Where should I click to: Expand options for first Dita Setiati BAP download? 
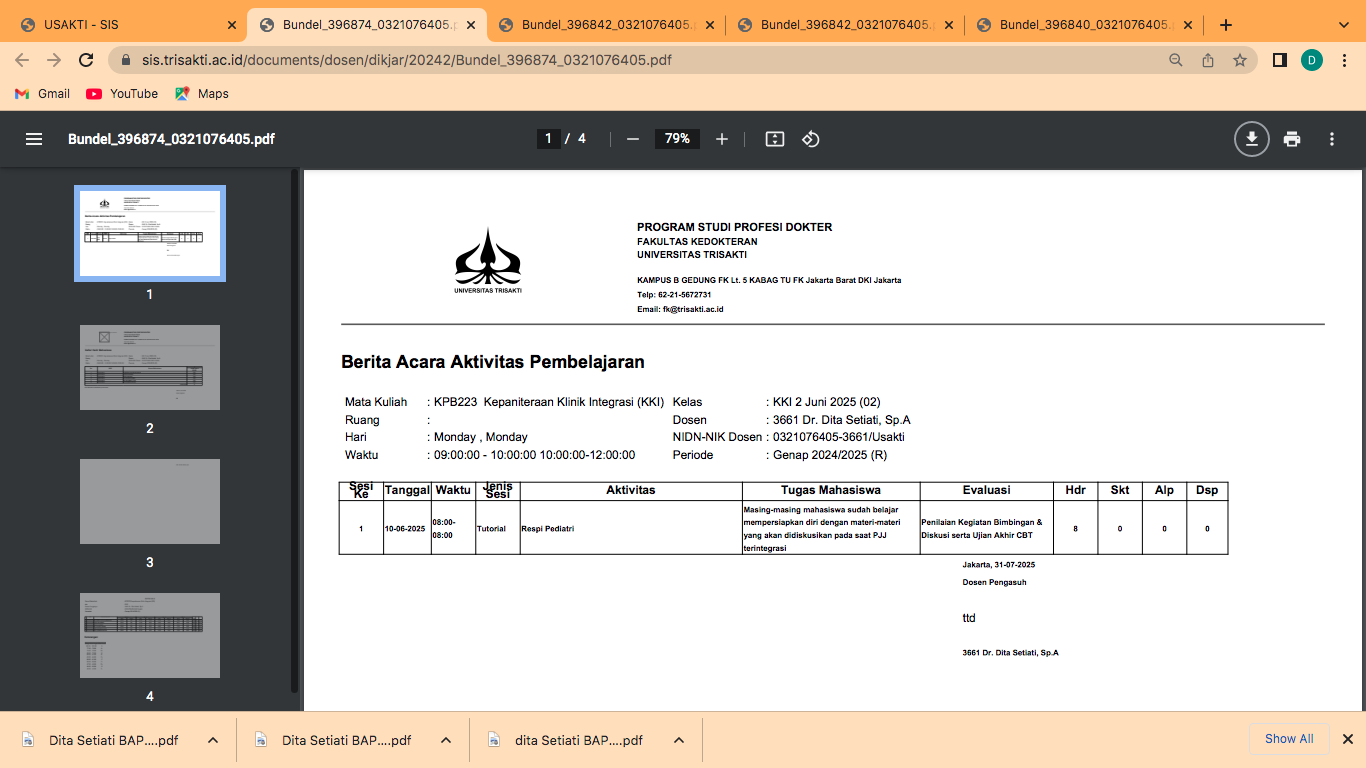pos(213,740)
